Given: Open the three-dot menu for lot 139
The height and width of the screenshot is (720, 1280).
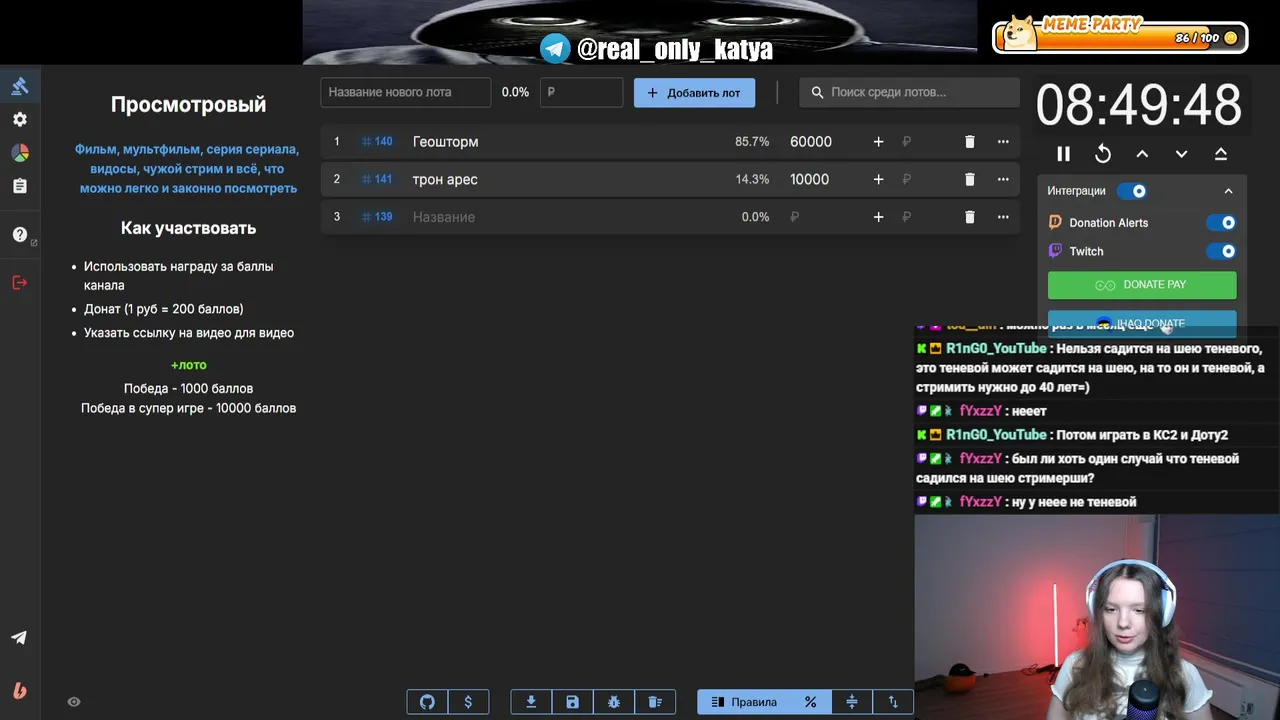Looking at the screenshot, I should tap(1003, 217).
